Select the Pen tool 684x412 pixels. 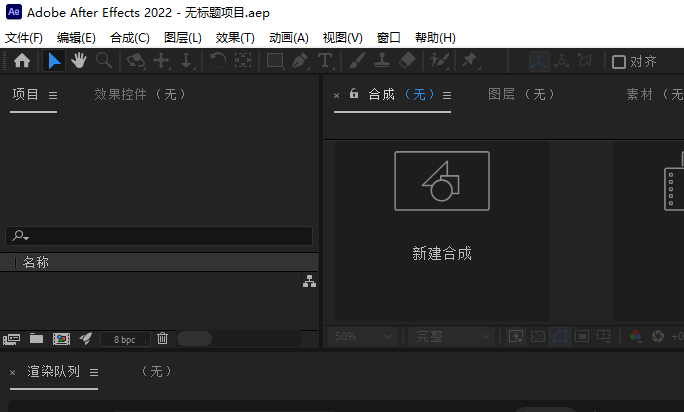[x=300, y=61]
